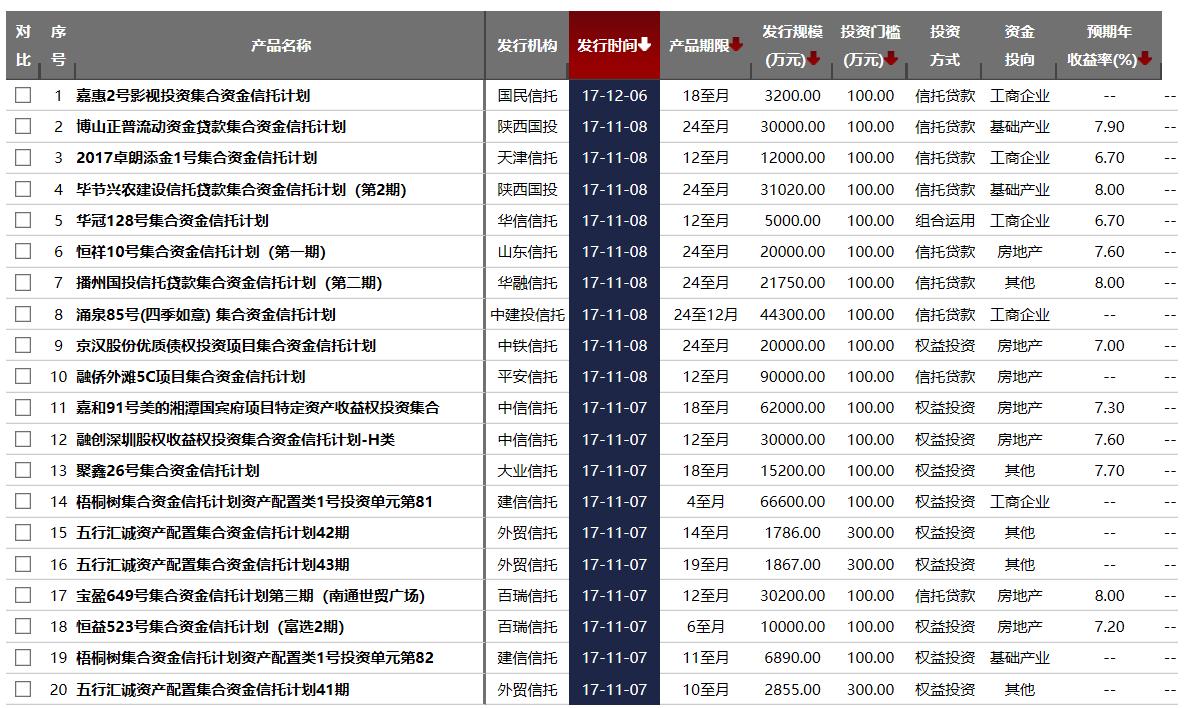
Task: Click the 中信信托 issuer on 融创深圳 row
Action: pos(528,439)
